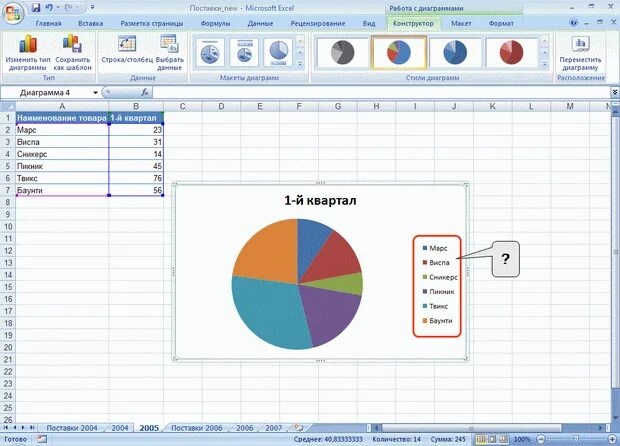This screenshot has width=620, height=446.
Task: Open undo history dropdown arrow
Action: (x=58, y=8)
